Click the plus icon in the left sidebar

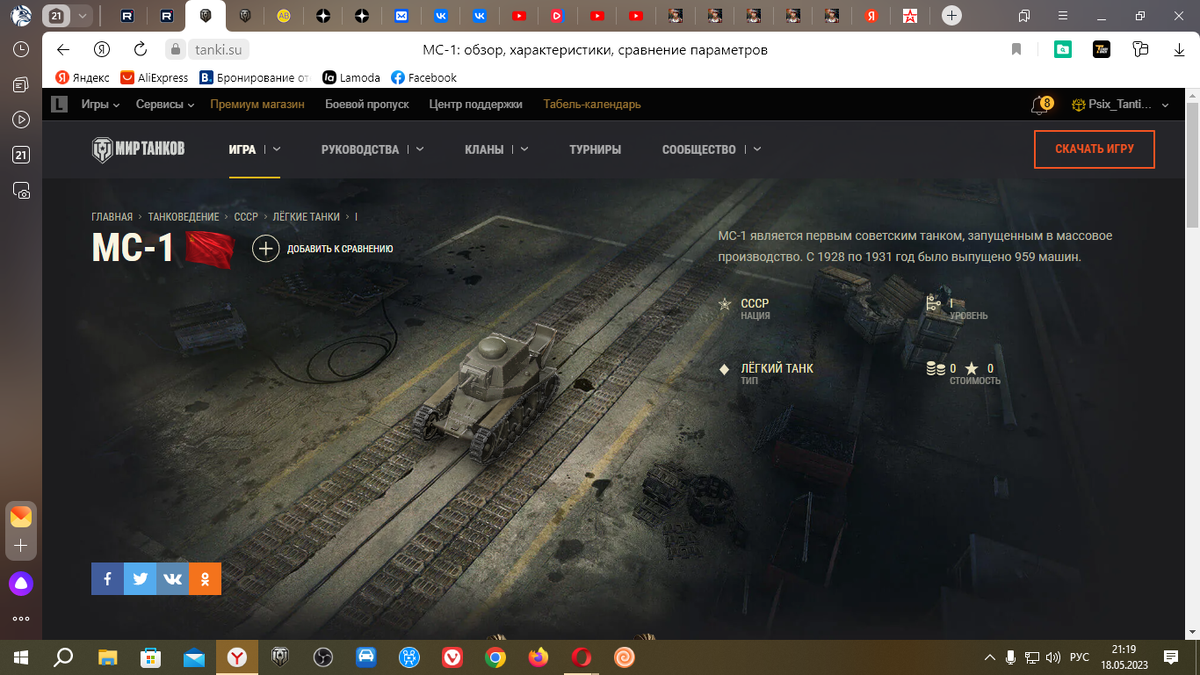point(21,546)
